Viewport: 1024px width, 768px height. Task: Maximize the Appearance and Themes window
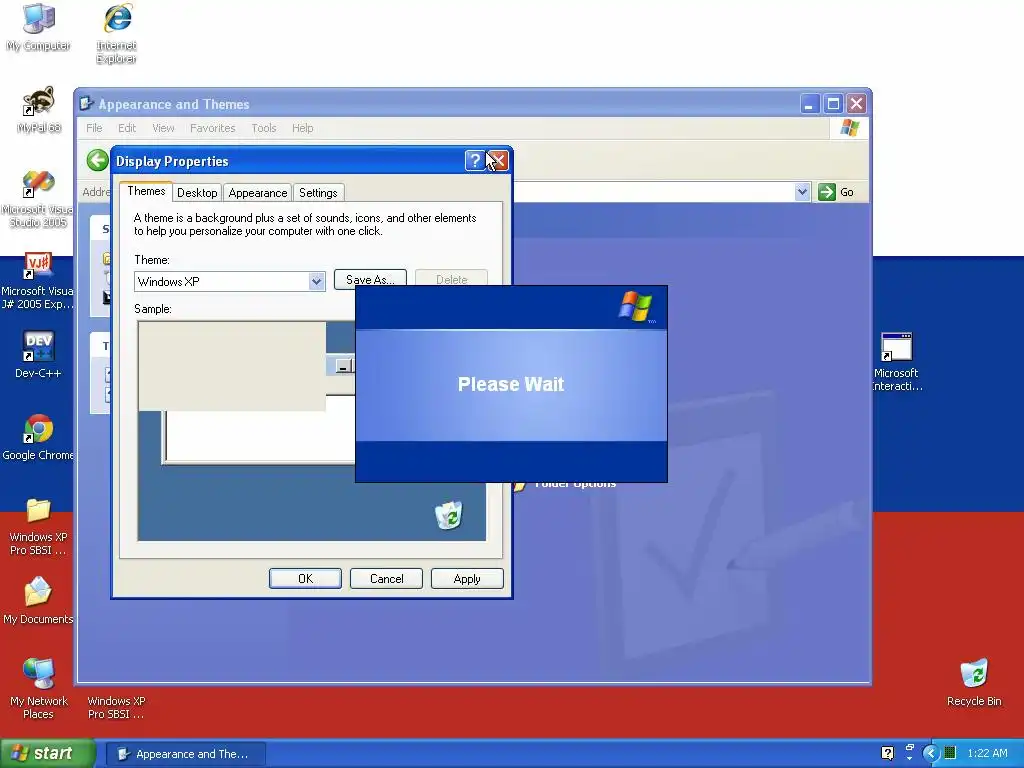833,104
